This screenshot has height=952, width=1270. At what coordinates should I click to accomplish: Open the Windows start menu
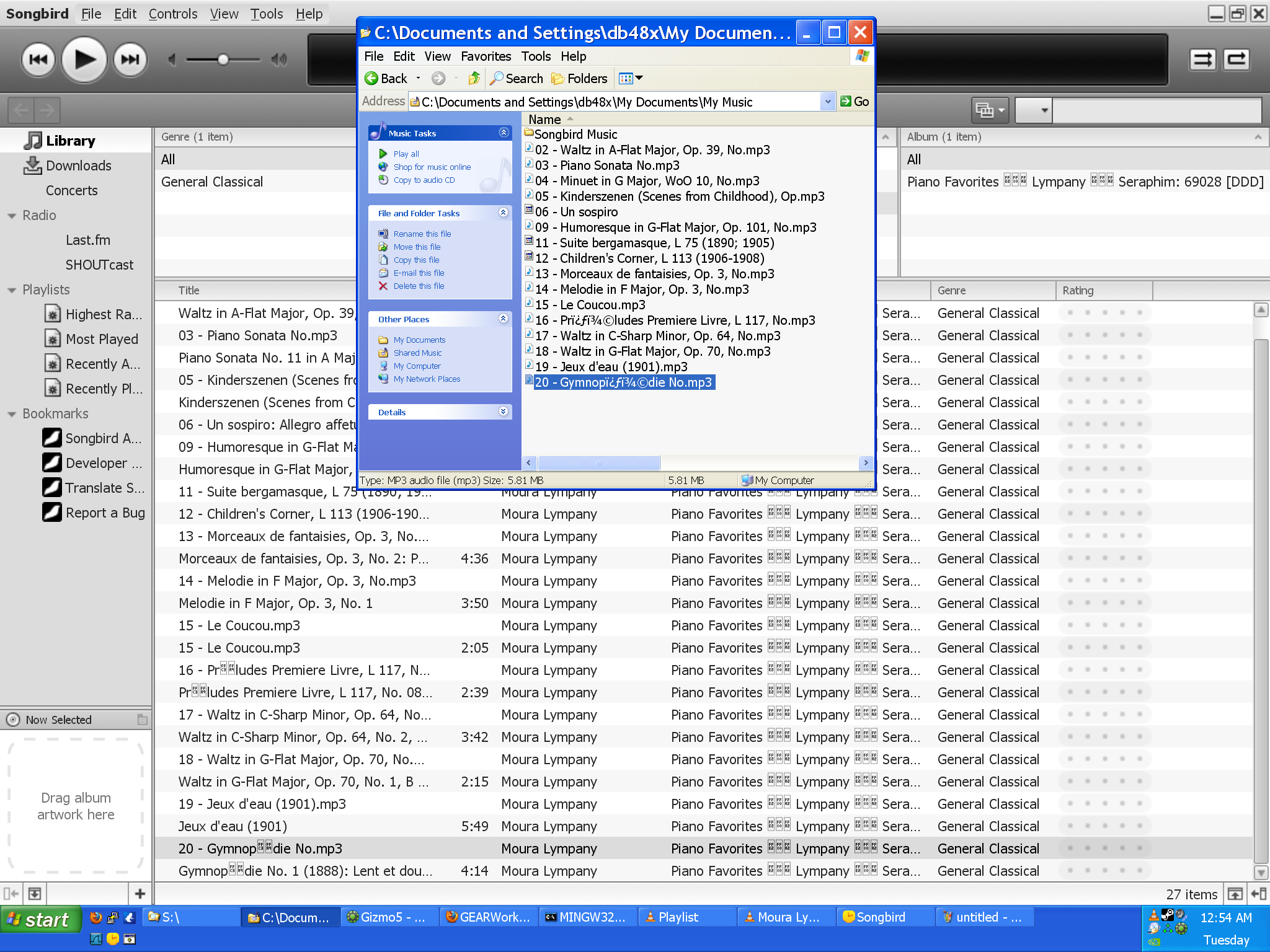click(x=41, y=919)
